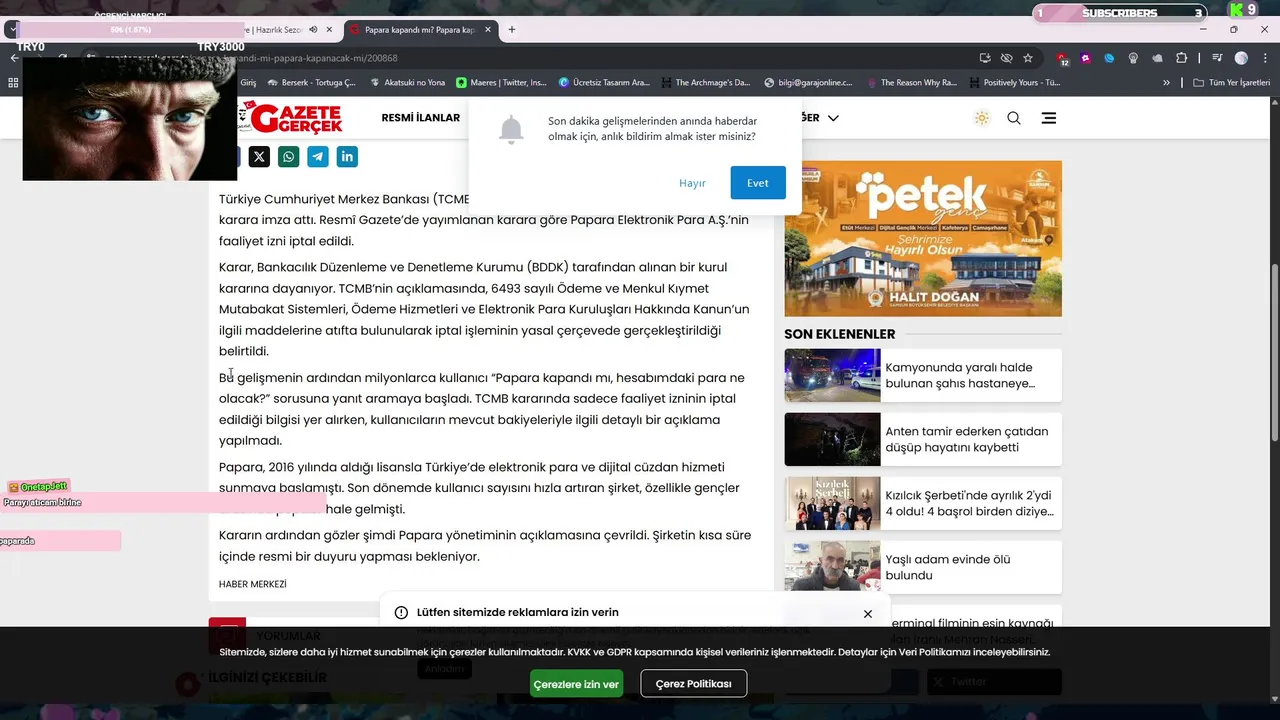Accept notifications with Evet

point(758,183)
